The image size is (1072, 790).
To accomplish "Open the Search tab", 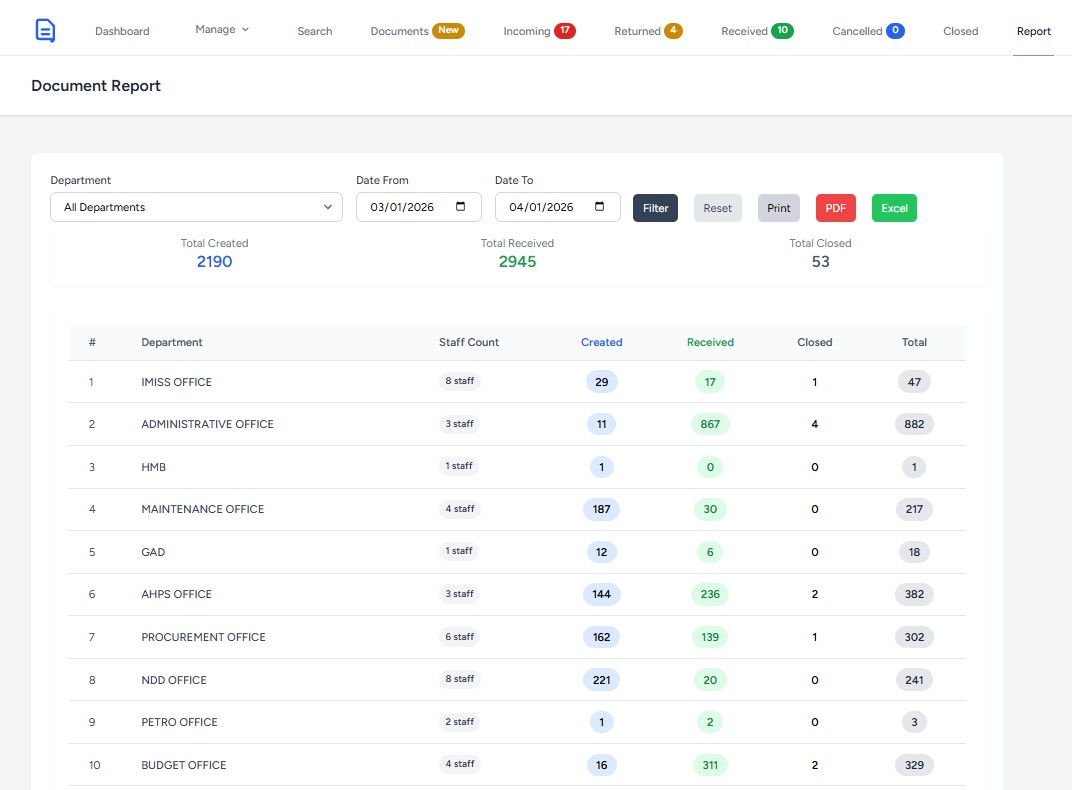I will tap(314, 31).
